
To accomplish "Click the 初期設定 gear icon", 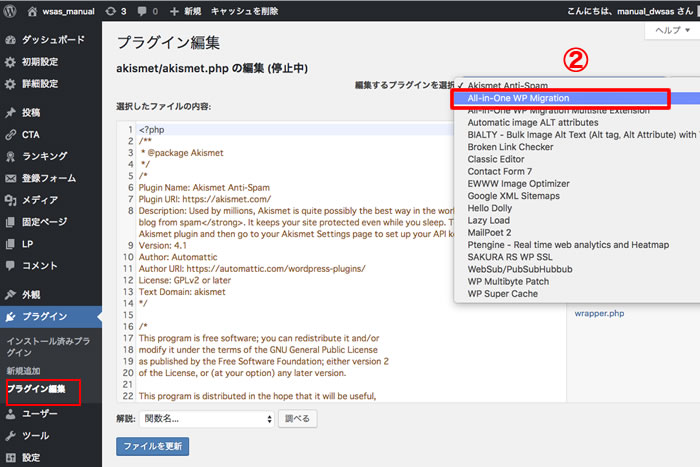I will point(10,62).
